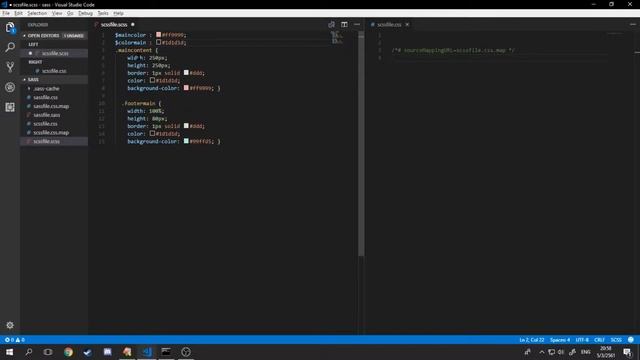This screenshot has width=640, height=360.
Task: Select scssfile.scss under LEFT open editors
Action: (54, 53)
